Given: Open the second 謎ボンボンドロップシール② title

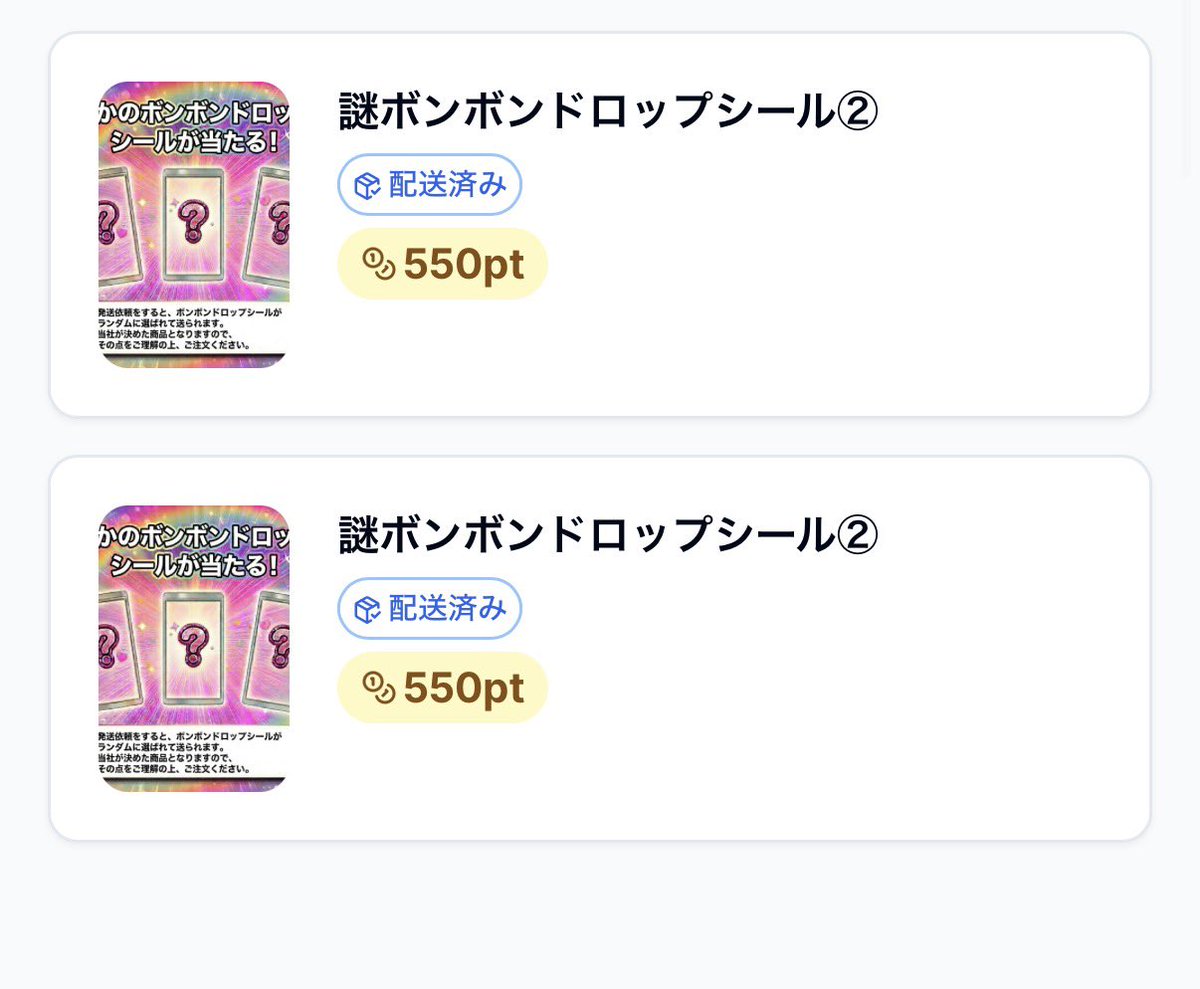Looking at the screenshot, I should click(608, 535).
